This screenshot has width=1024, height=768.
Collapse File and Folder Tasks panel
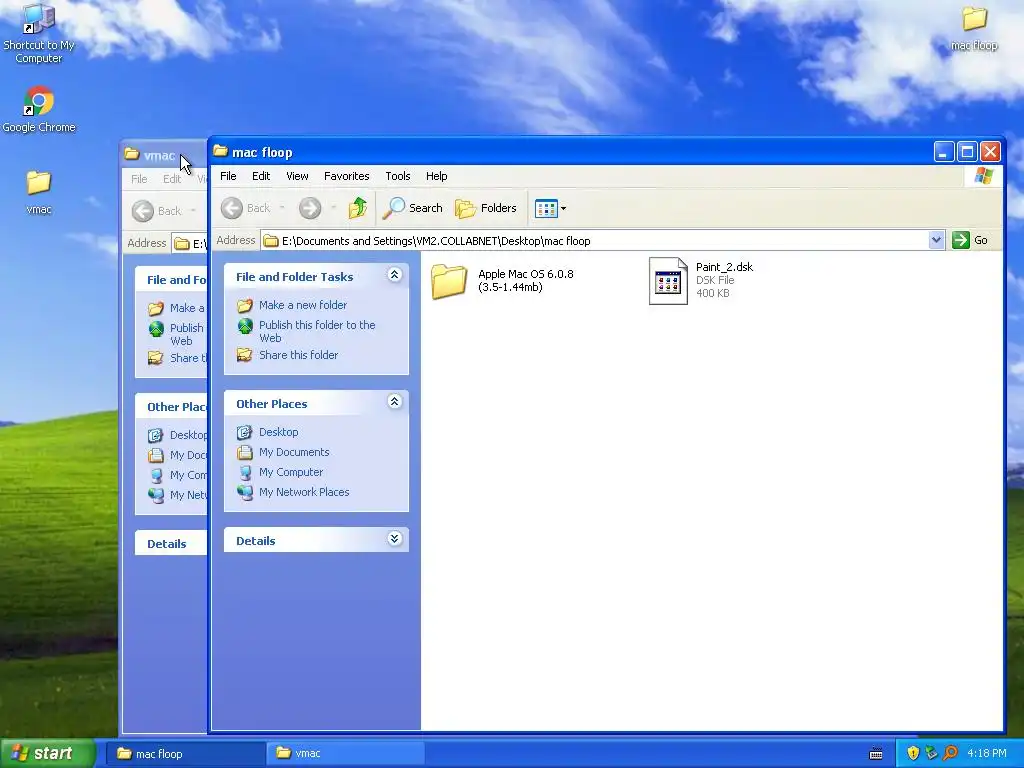click(394, 275)
